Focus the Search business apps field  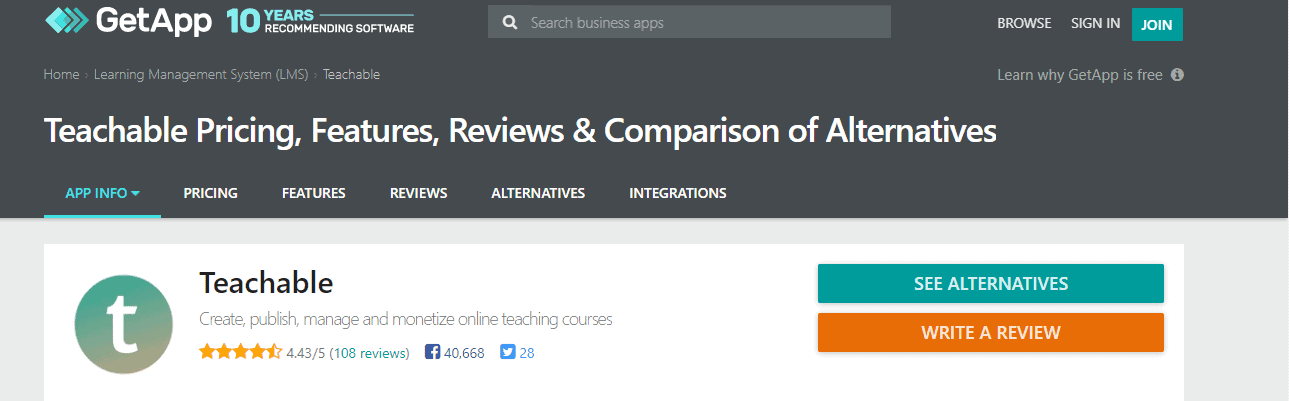point(700,22)
